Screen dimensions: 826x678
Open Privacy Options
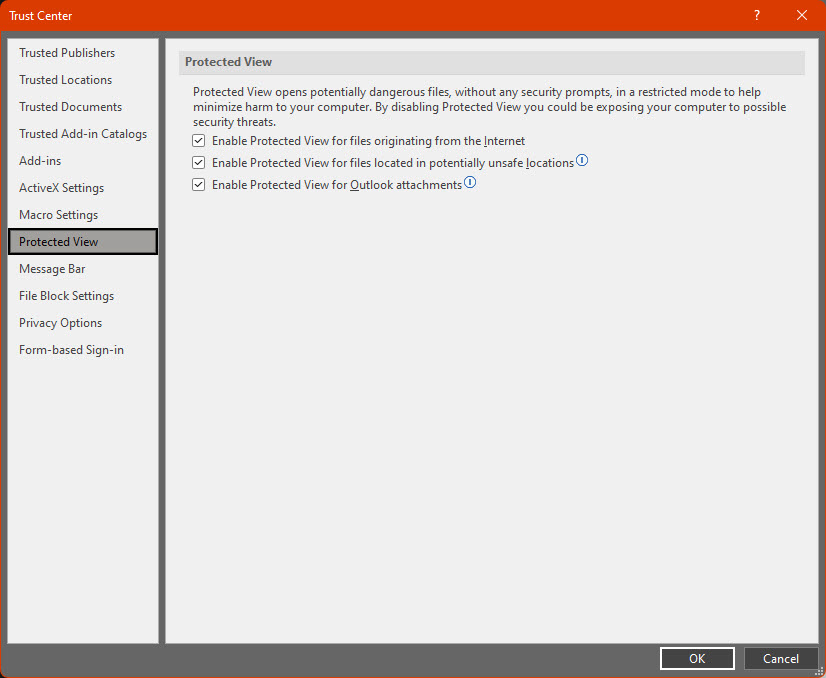[60, 322]
